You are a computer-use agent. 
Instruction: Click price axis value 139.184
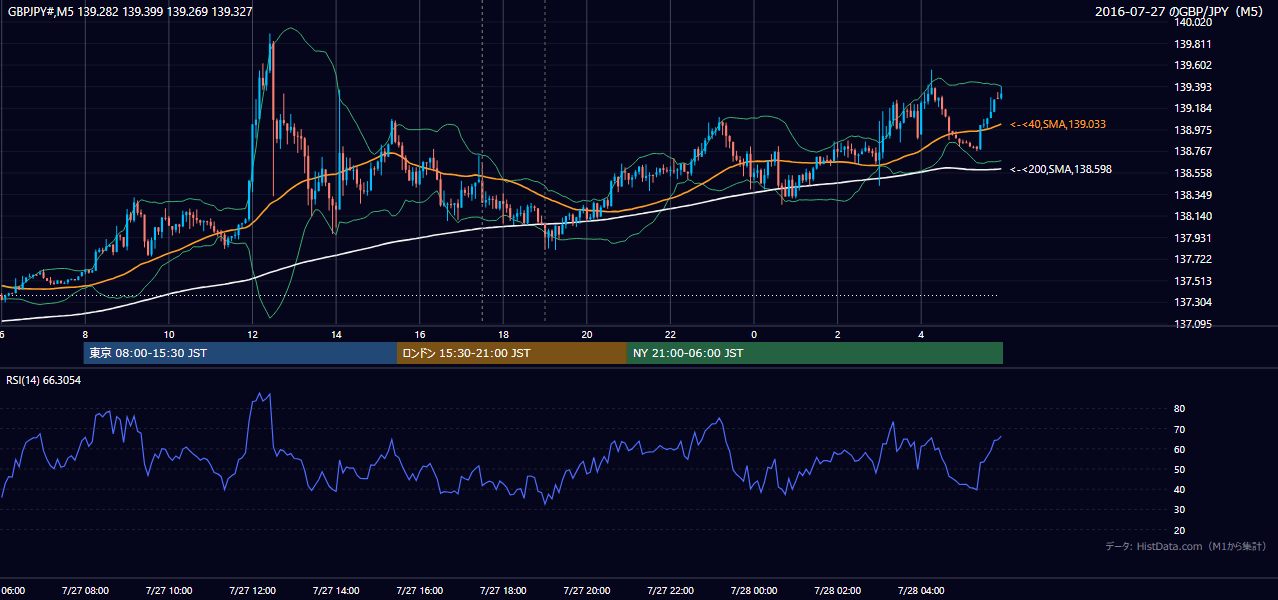[1194, 108]
